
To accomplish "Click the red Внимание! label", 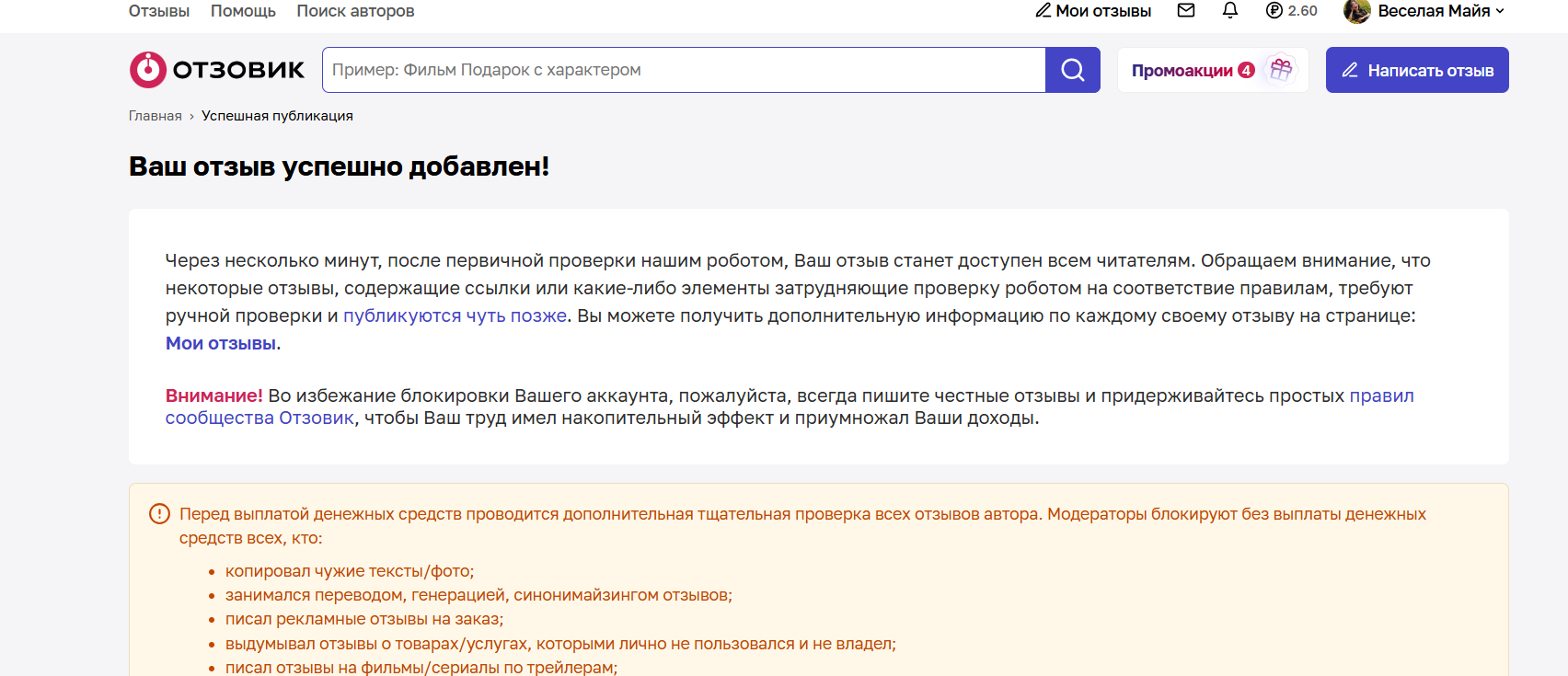I will point(214,395).
